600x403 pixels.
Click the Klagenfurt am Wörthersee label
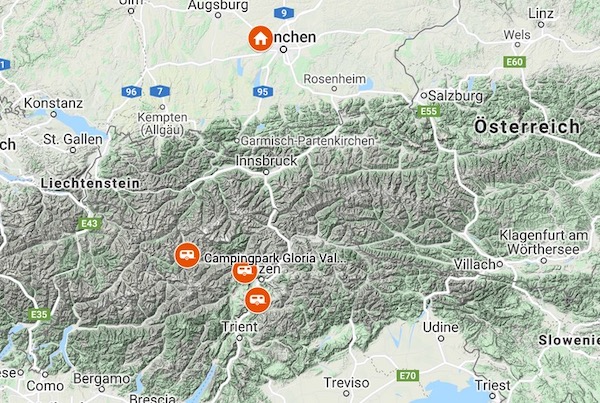tap(543, 242)
